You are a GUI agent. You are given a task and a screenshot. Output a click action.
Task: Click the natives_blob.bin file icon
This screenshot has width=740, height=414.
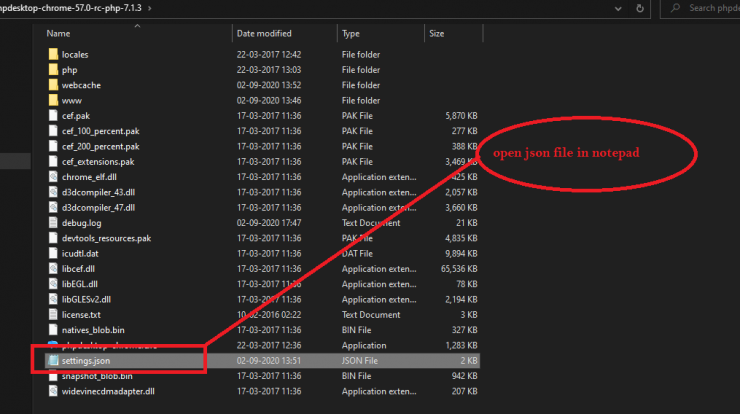[x=53, y=330]
